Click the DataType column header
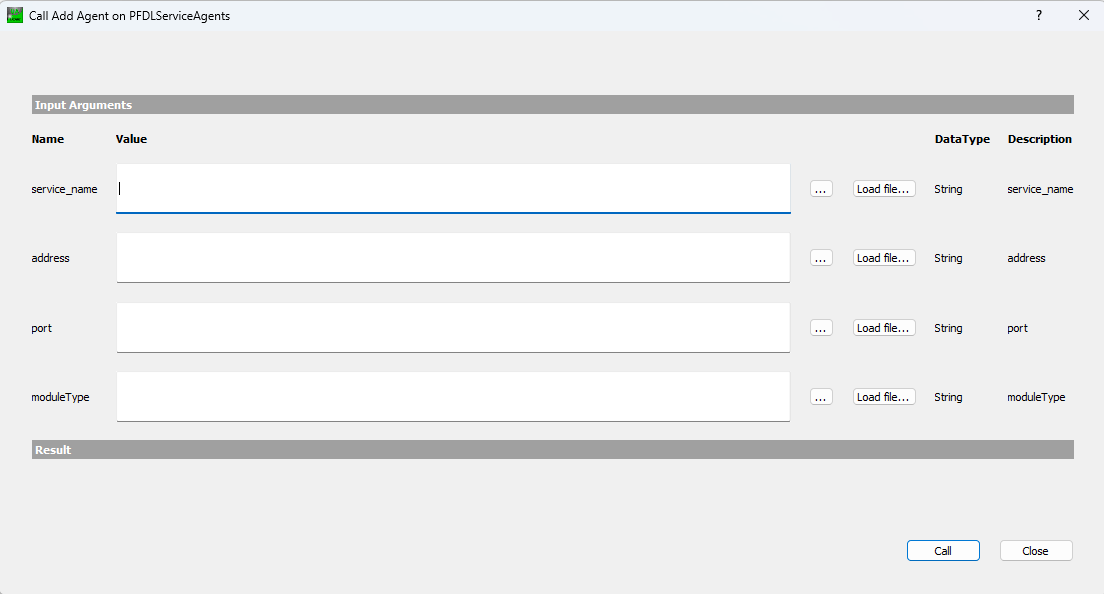Image resolution: width=1104 pixels, height=594 pixels. point(962,139)
